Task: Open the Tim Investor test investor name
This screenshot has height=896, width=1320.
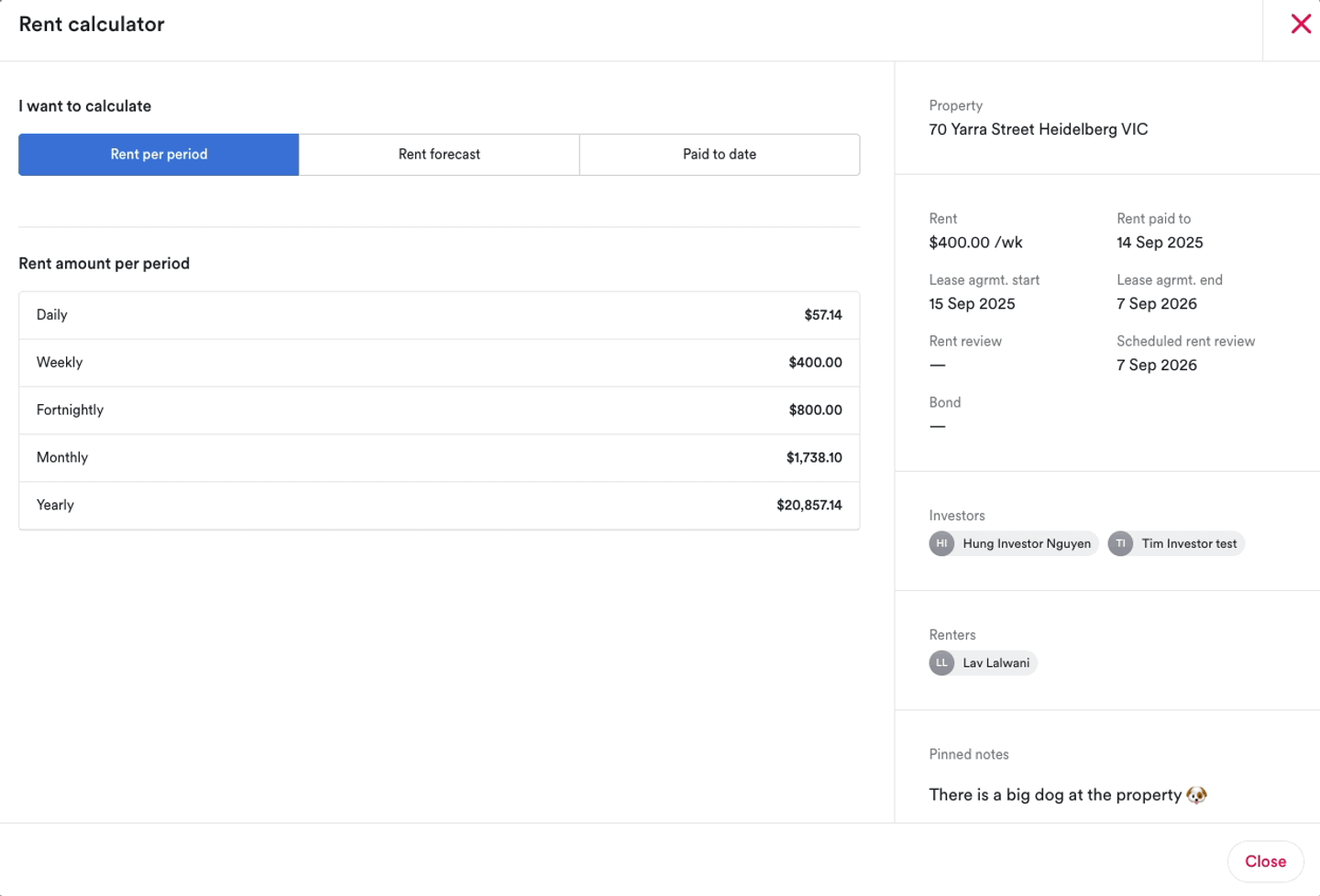Action: coord(1189,543)
